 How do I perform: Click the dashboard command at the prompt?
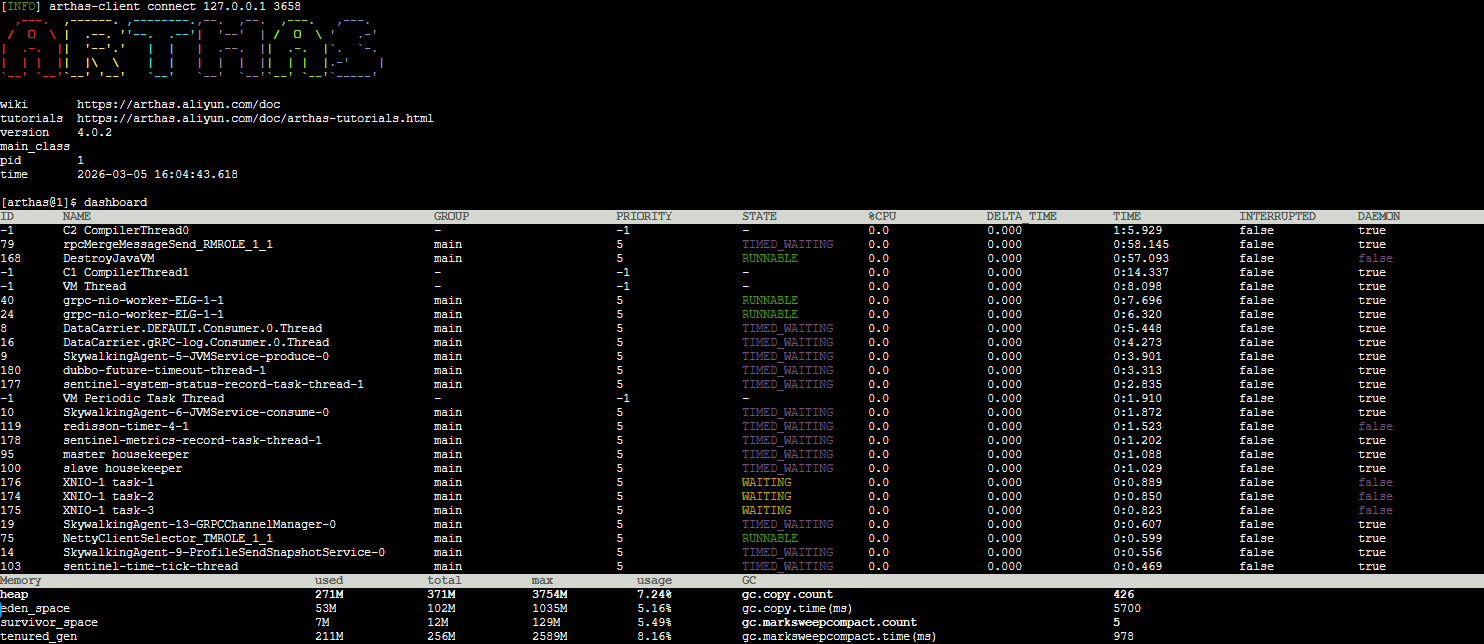[x=115, y=202]
